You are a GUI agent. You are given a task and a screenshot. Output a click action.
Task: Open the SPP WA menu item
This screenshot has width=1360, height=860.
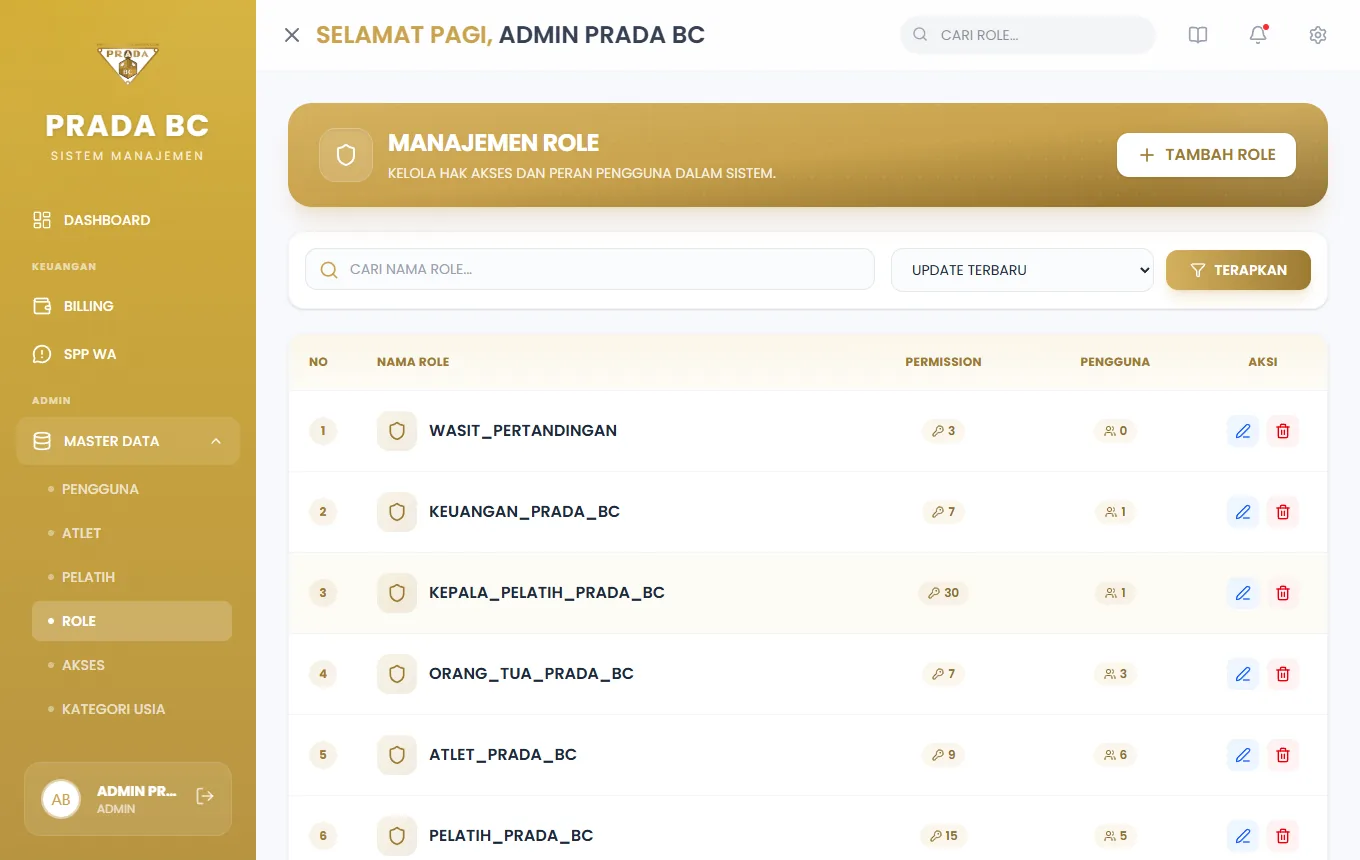click(128, 354)
